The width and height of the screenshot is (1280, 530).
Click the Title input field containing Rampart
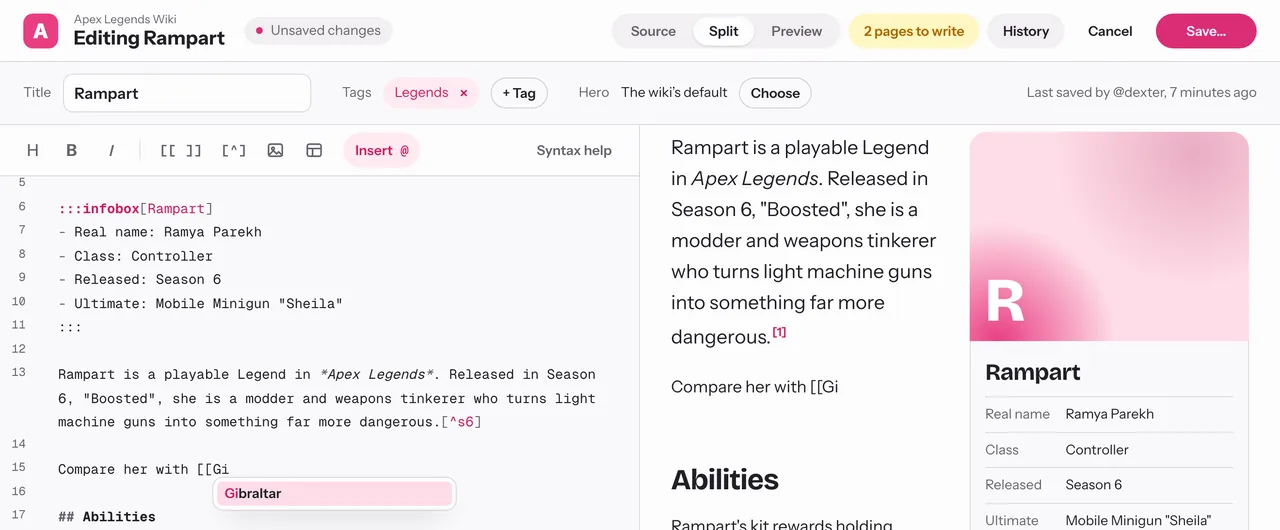(187, 93)
